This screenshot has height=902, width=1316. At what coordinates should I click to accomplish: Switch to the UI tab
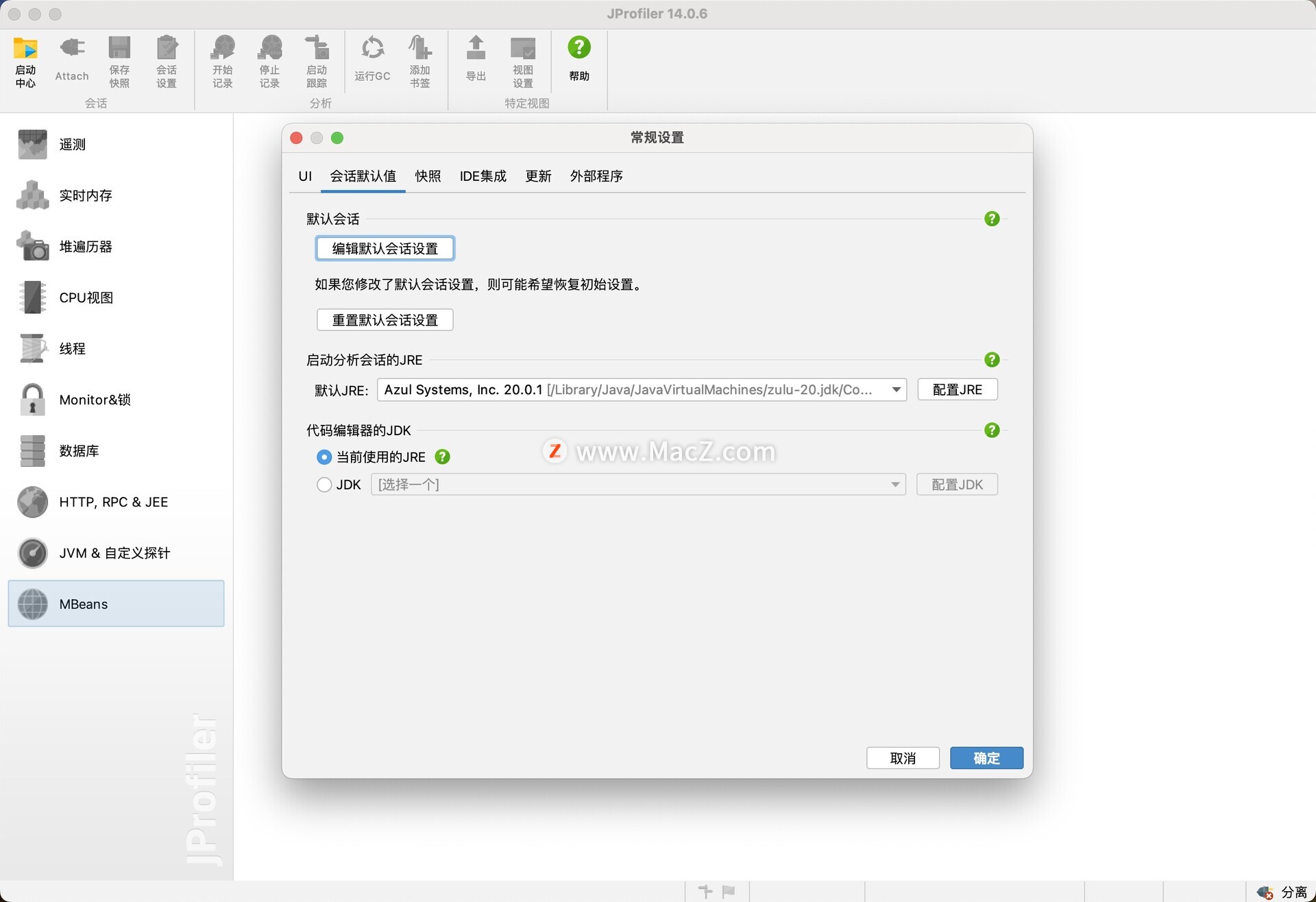tap(305, 176)
